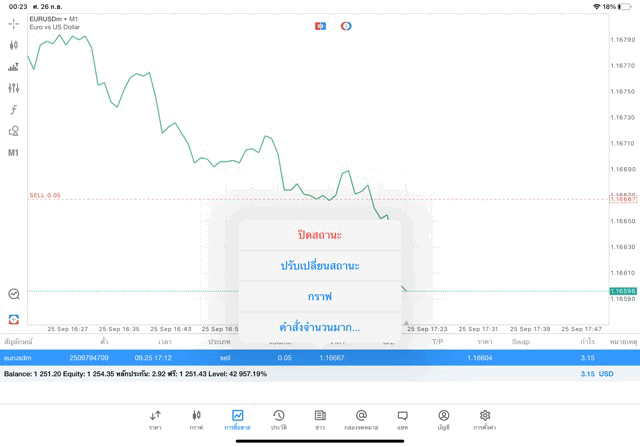
Task: Activate the crosshair cursor tool
Action: pos(13,23)
